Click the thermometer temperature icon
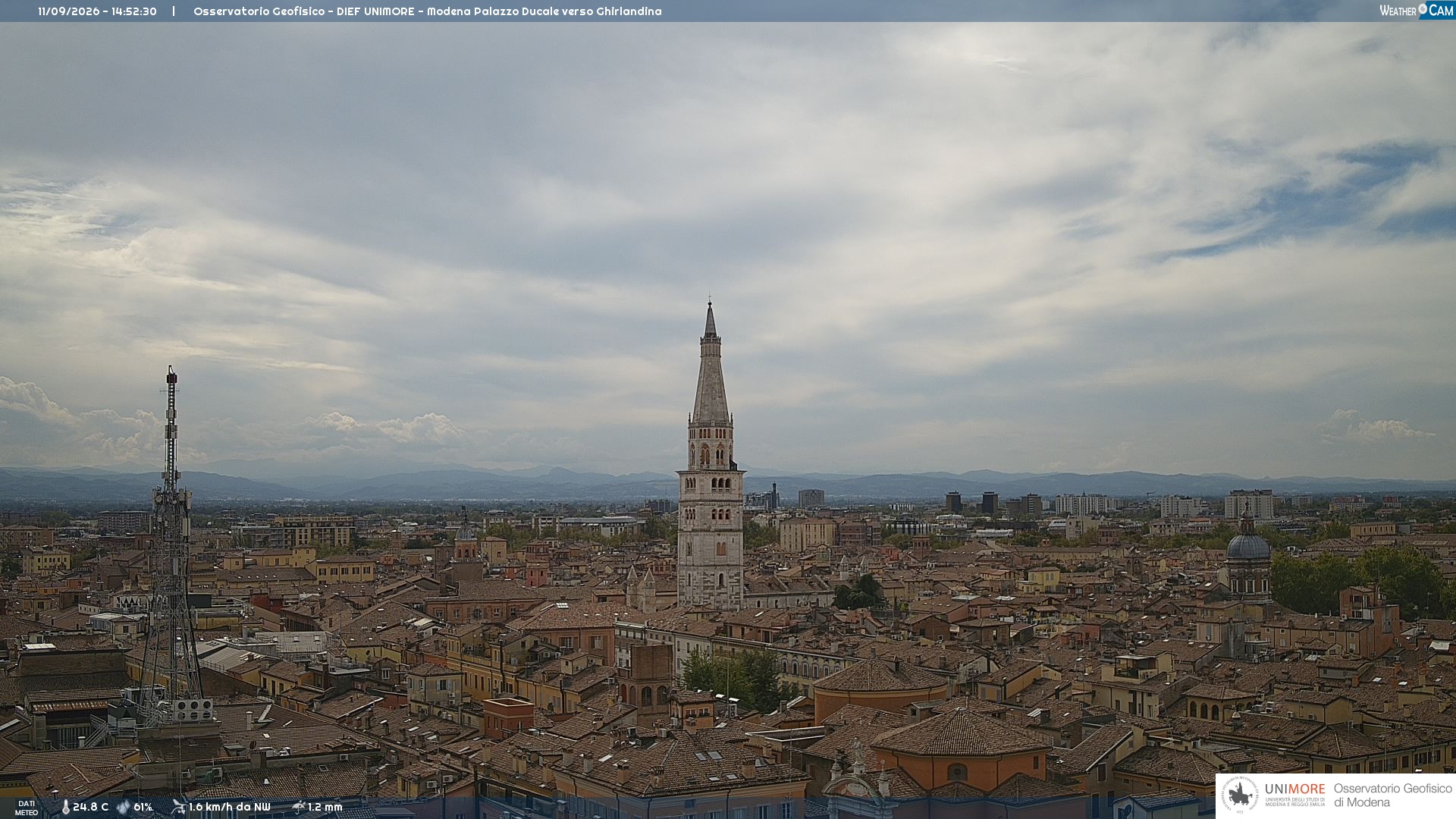 [x=65, y=807]
